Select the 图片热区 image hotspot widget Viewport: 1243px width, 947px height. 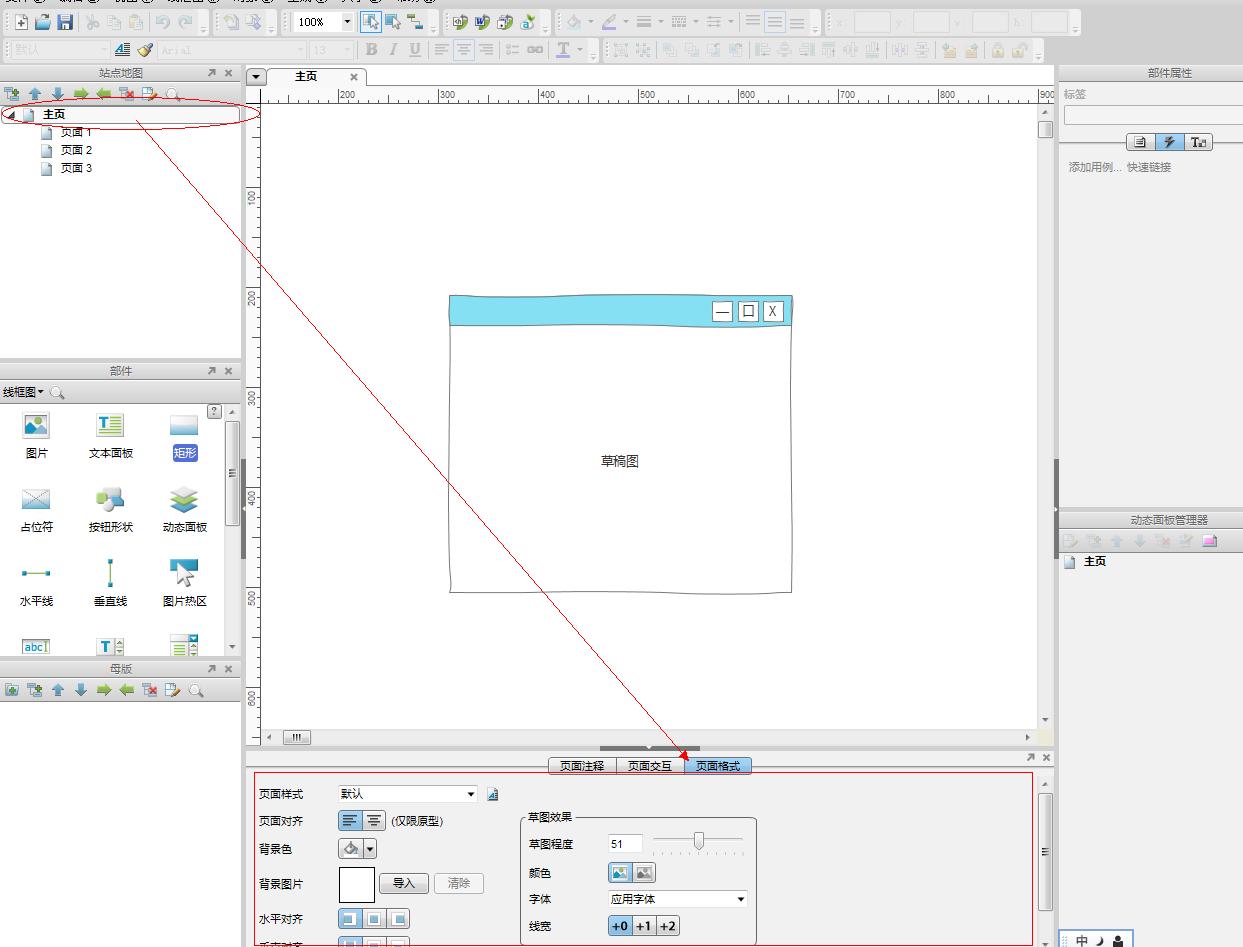tap(184, 585)
